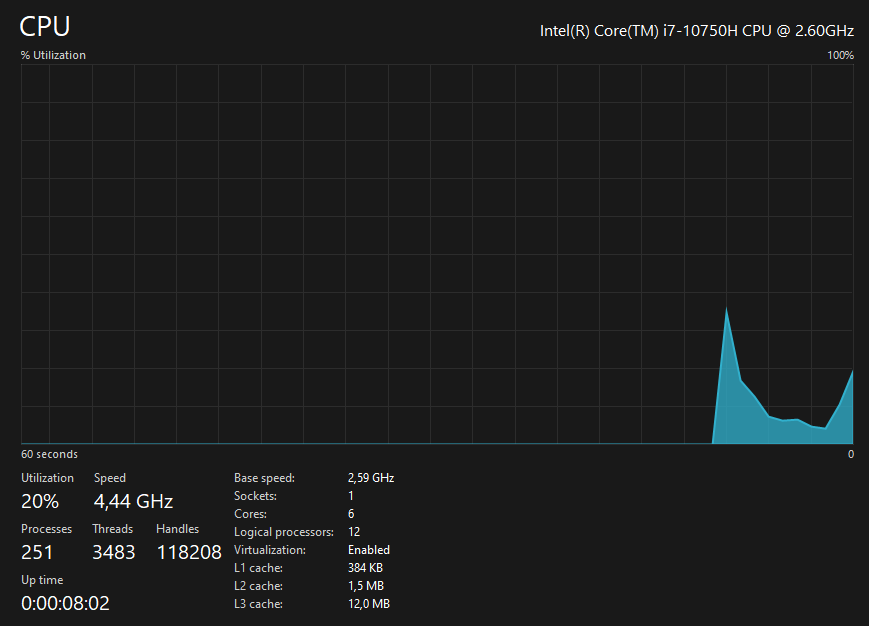This screenshot has width=869, height=626.
Task: Click the CPU heading title
Action: point(45,26)
